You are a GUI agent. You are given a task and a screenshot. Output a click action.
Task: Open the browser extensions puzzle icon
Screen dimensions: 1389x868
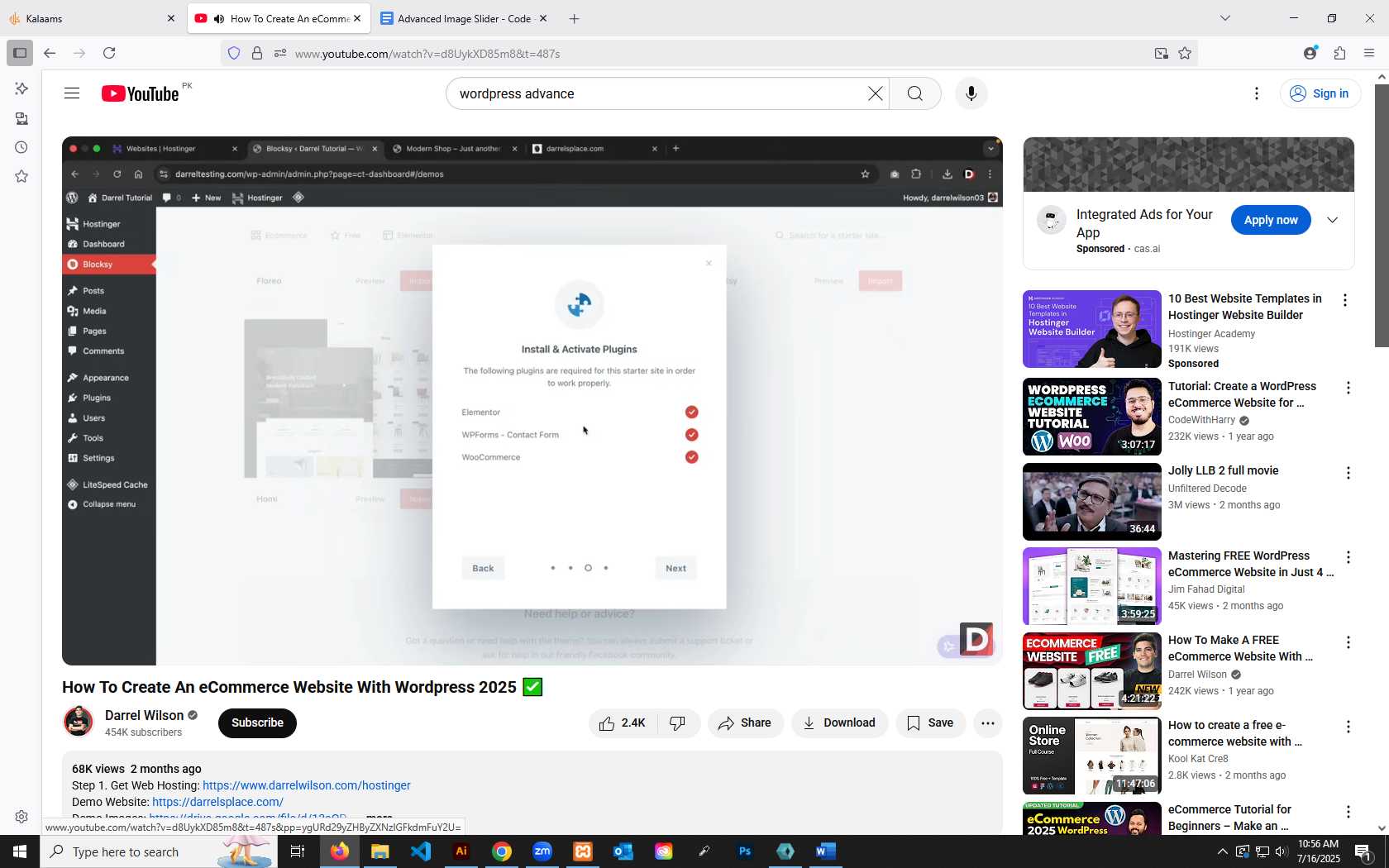[1340, 54]
